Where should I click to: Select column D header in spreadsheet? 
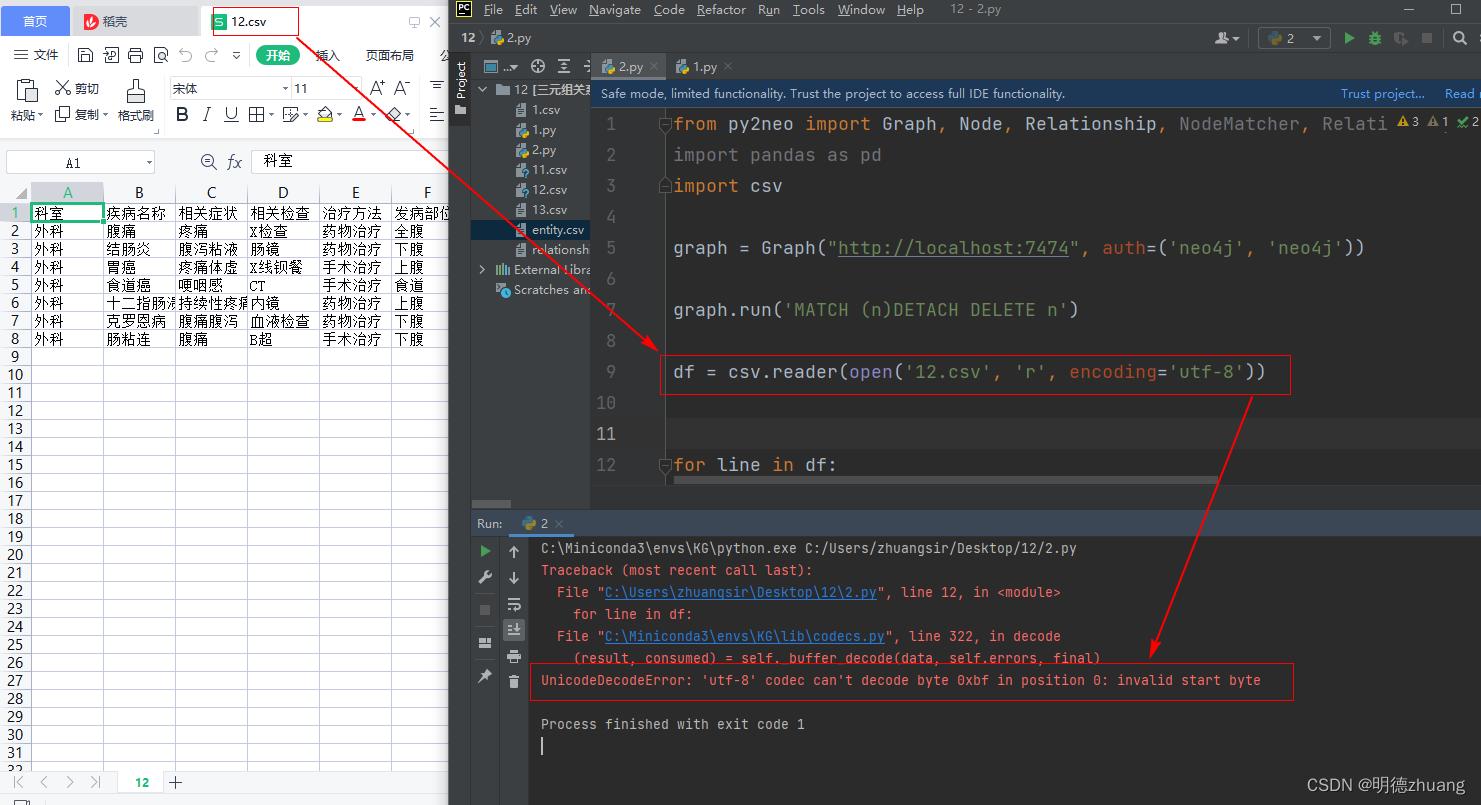click(x=283, y=192)
